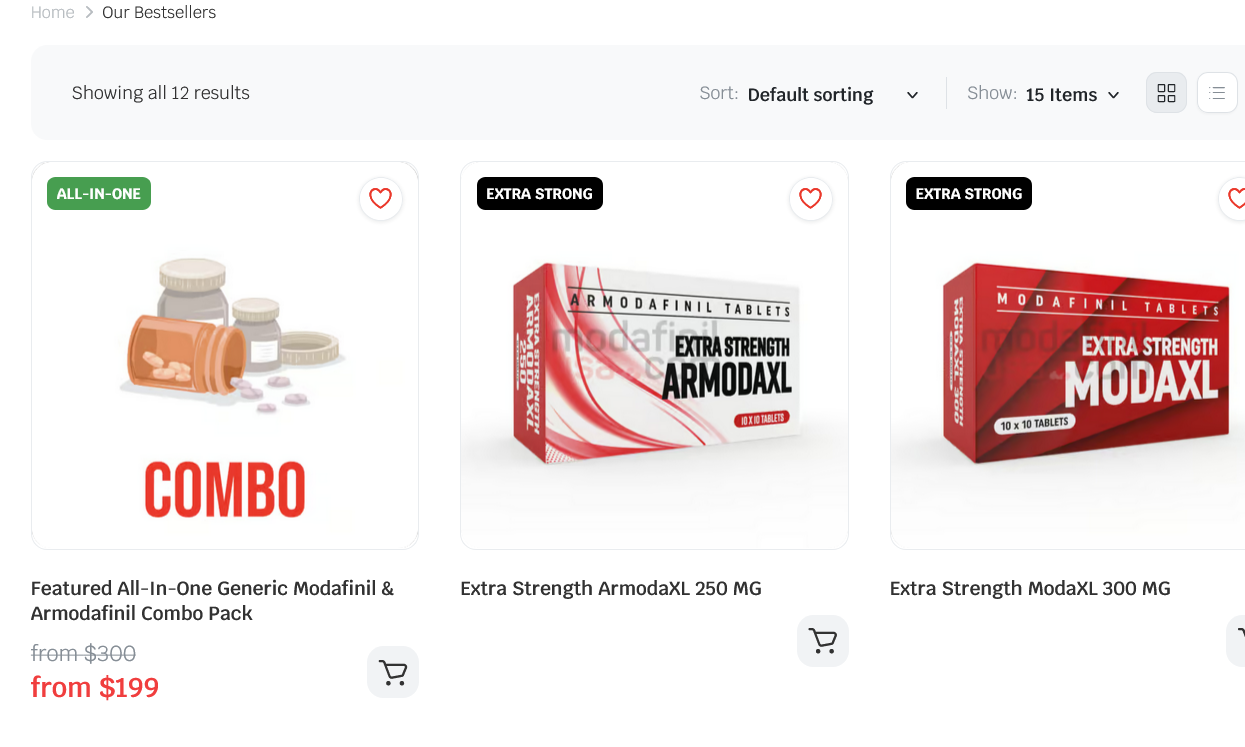The width and height of the screenshot is (1245, 747).
Task: Switch to grid view layout
Action: 1166,92
